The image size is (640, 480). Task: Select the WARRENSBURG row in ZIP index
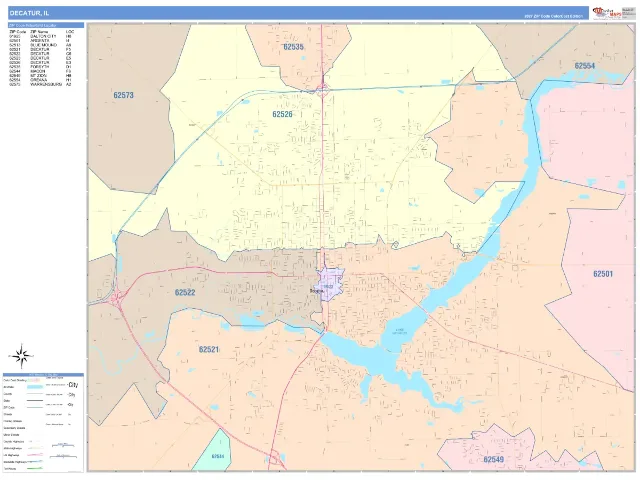40,84
